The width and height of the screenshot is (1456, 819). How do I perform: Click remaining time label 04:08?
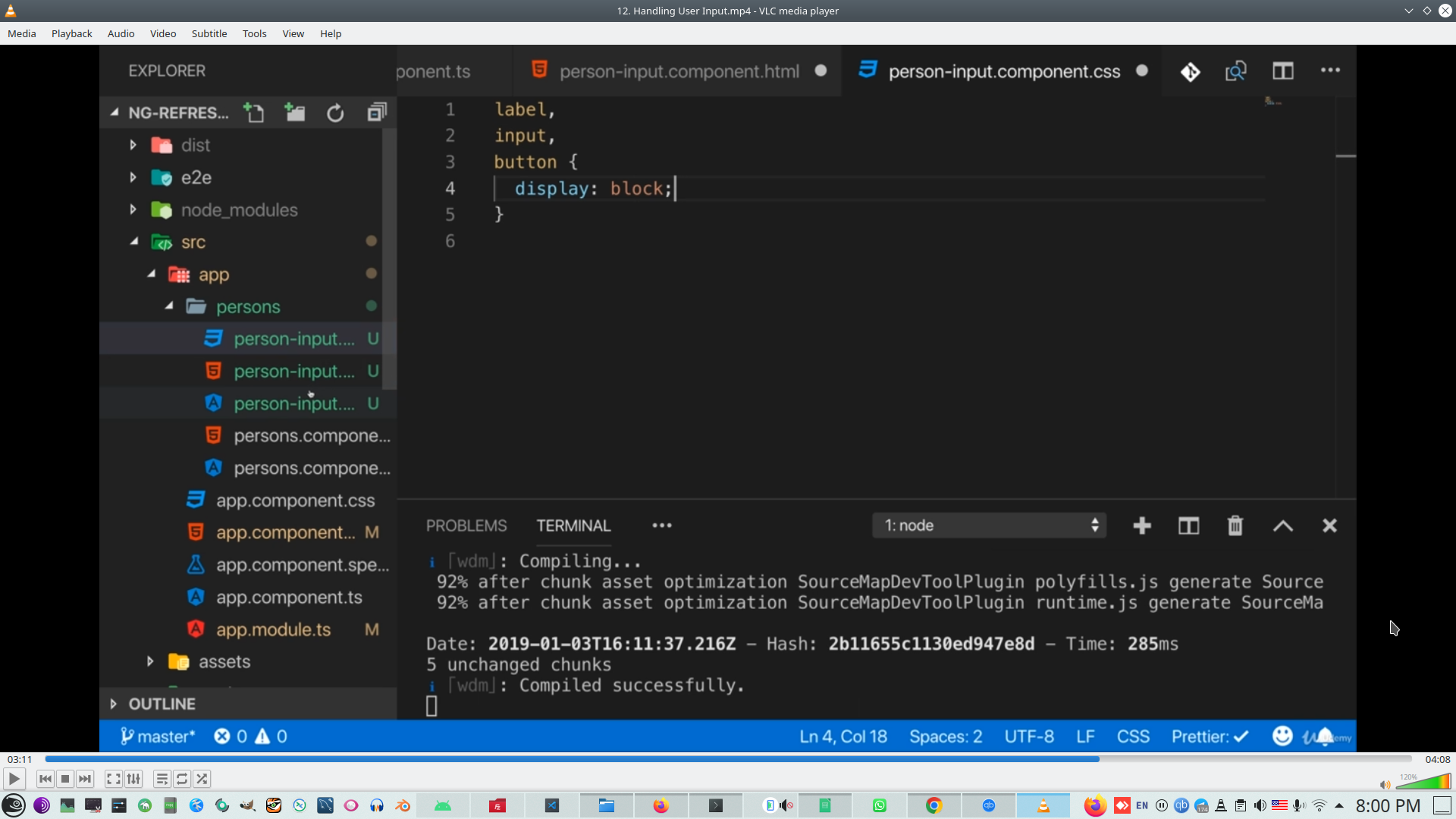pos(1437,759)
